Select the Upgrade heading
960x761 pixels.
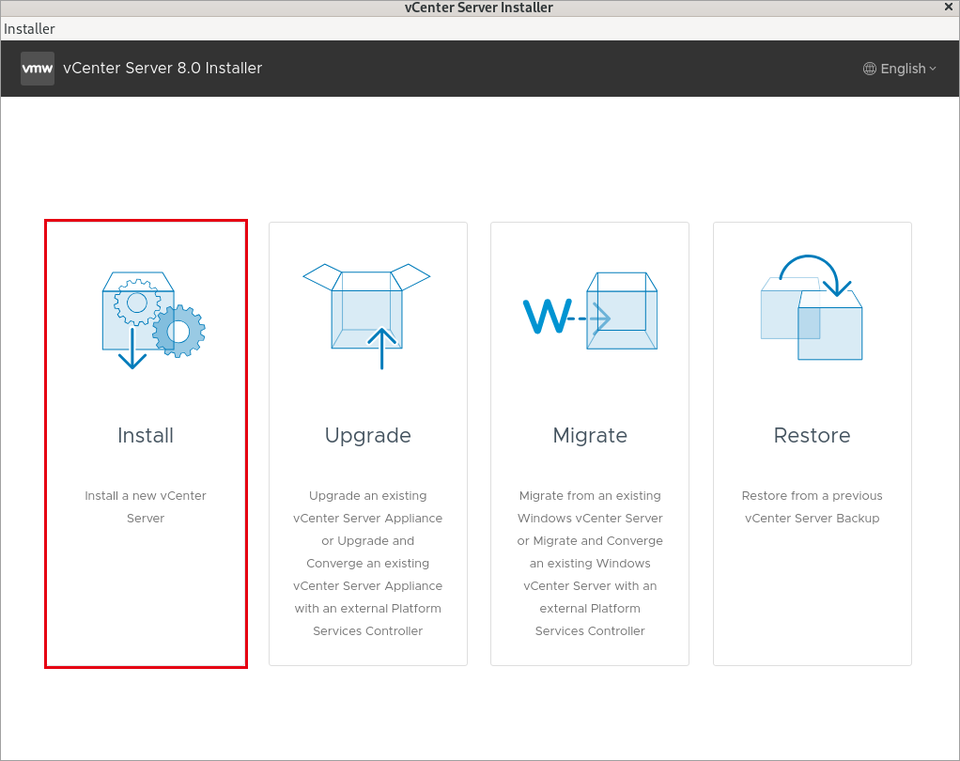coord(368,436)
